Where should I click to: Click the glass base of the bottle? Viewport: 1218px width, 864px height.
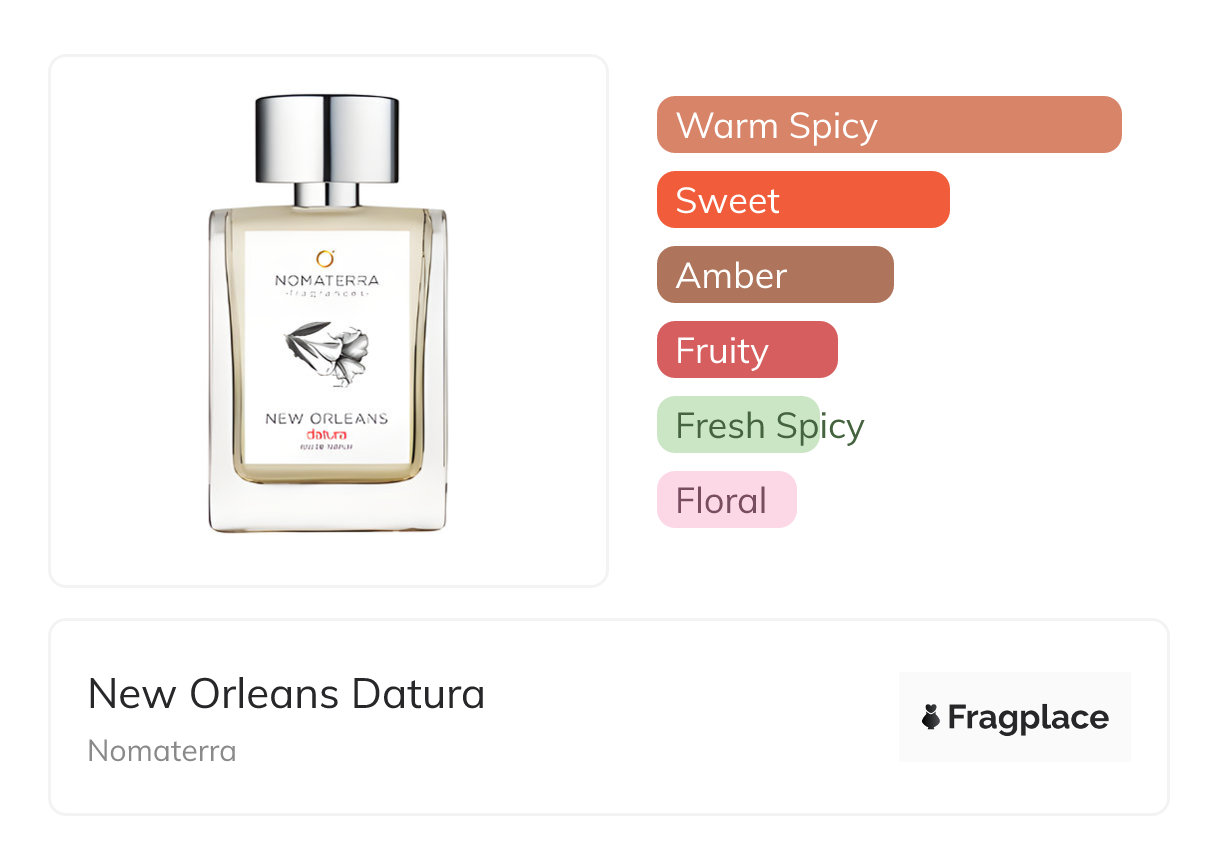(x=327, y=508)
